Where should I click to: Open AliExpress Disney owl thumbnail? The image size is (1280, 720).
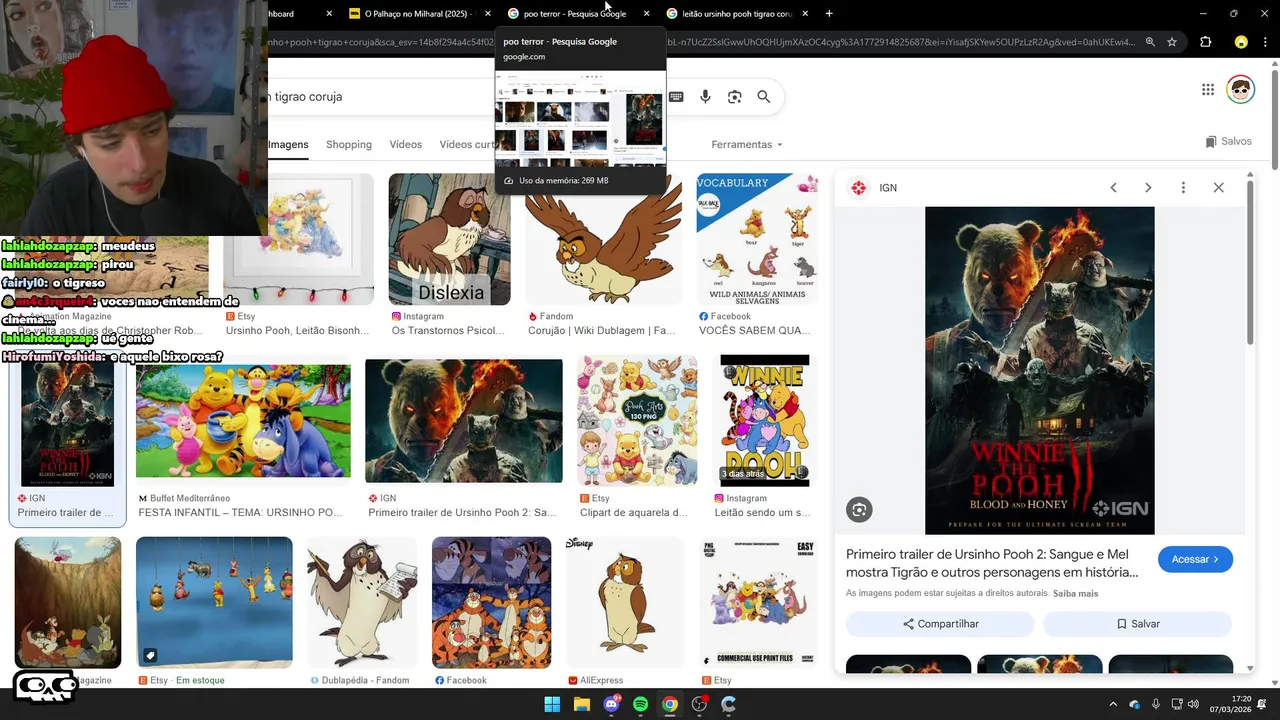point(626,602)
